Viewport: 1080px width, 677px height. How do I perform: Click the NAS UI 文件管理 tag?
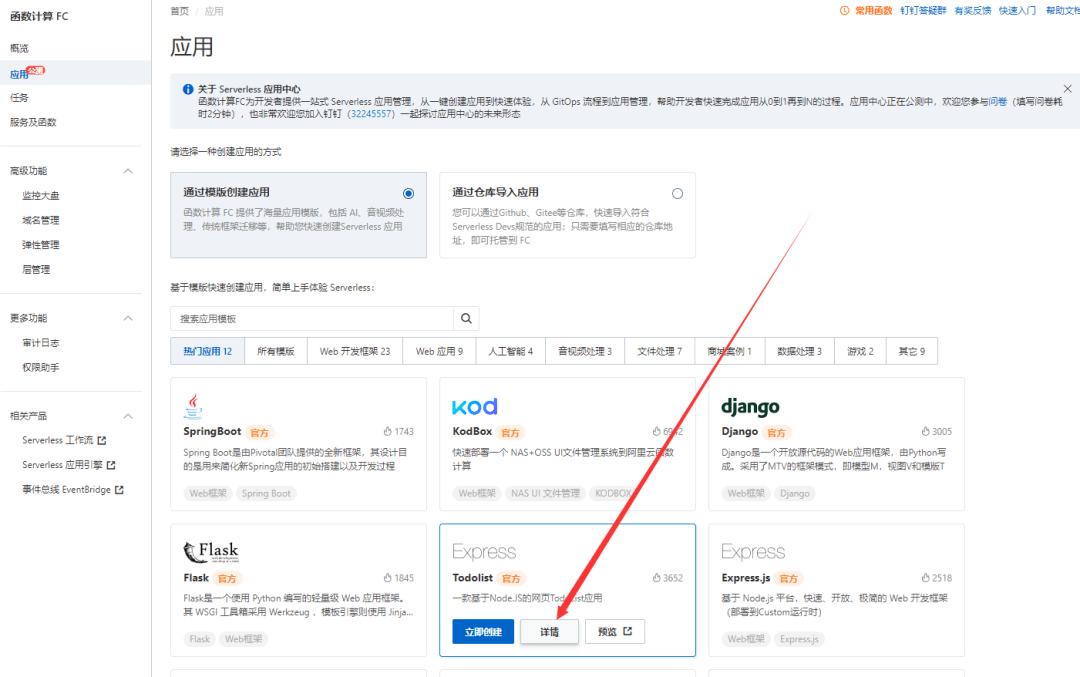[545, 493]
